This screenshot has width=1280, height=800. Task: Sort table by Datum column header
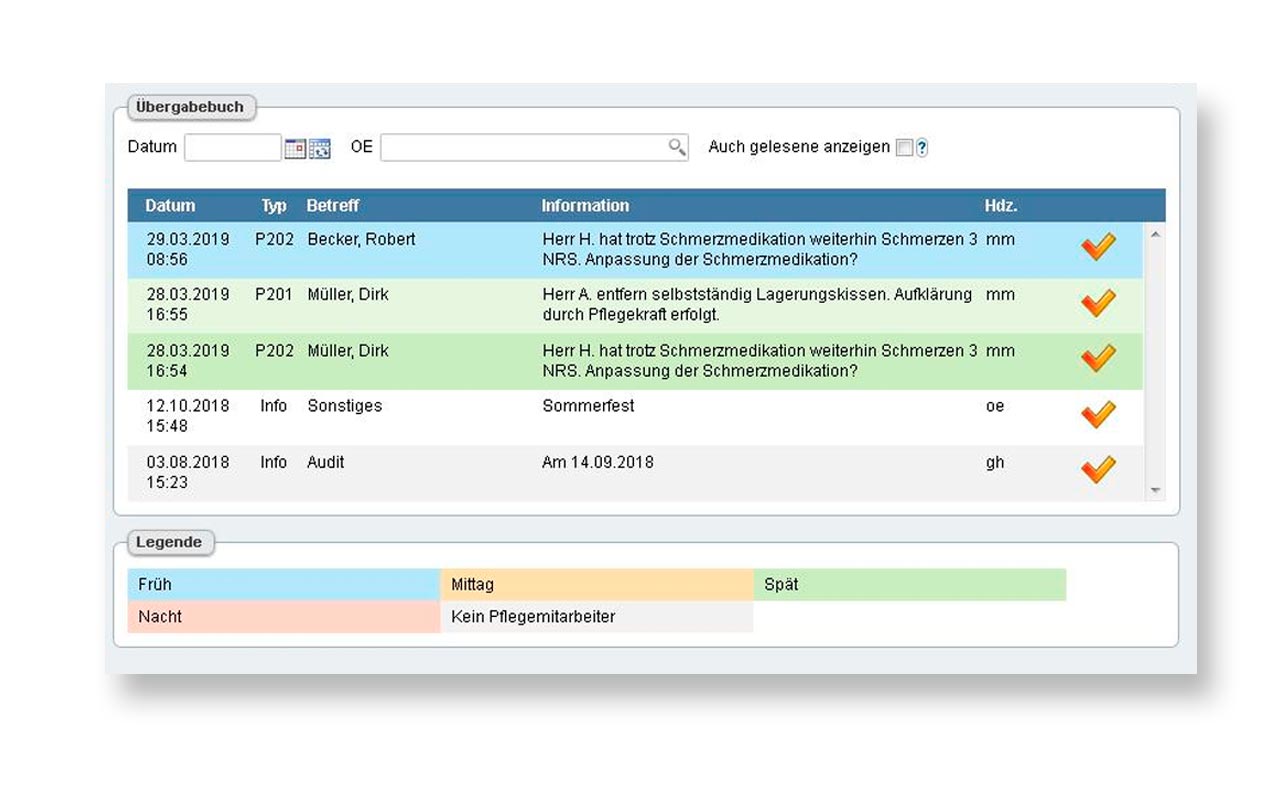[x=170, y=206]
